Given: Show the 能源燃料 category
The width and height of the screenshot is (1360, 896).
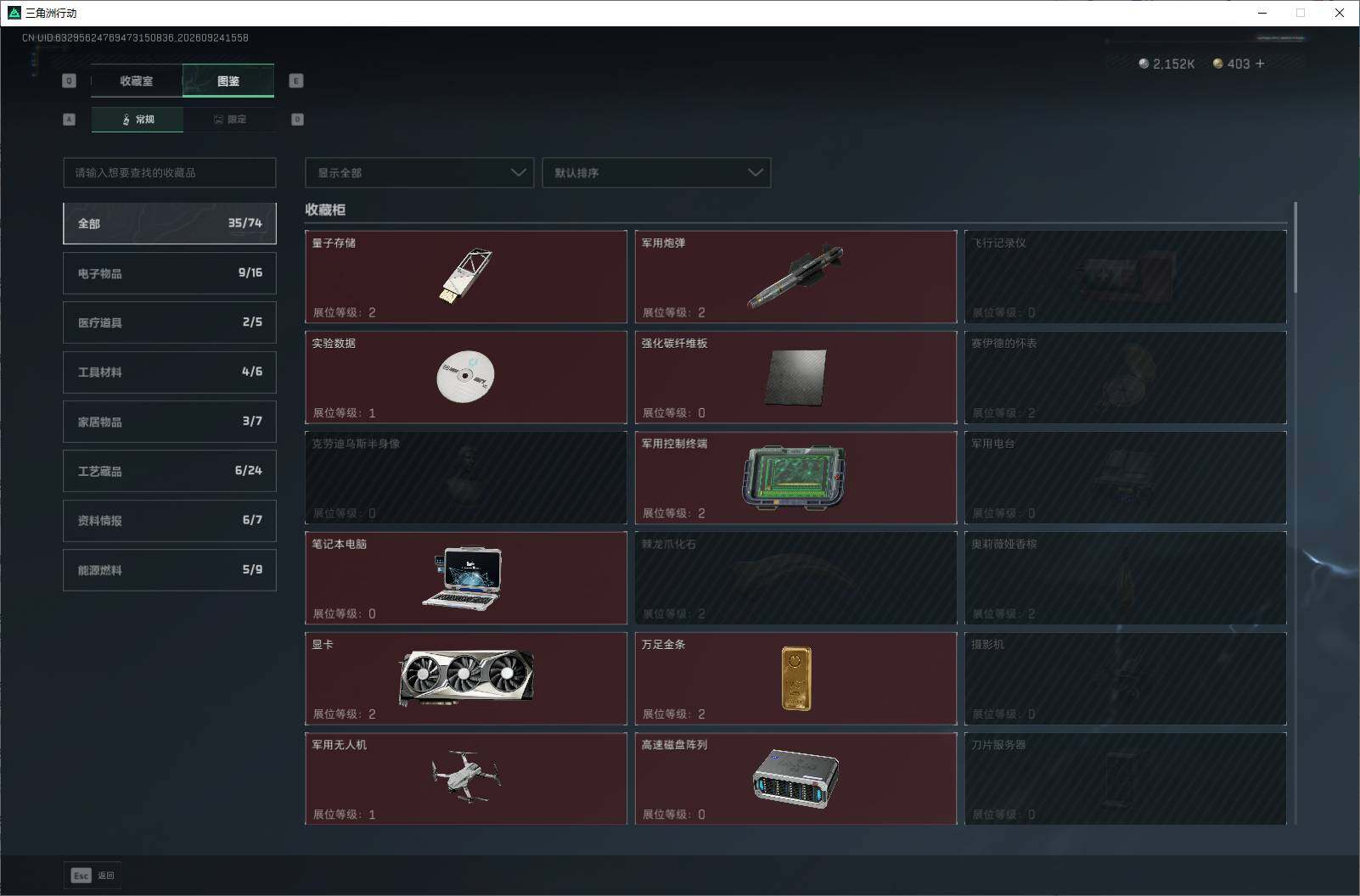Looking at the screenshot, I should (170, 570).
